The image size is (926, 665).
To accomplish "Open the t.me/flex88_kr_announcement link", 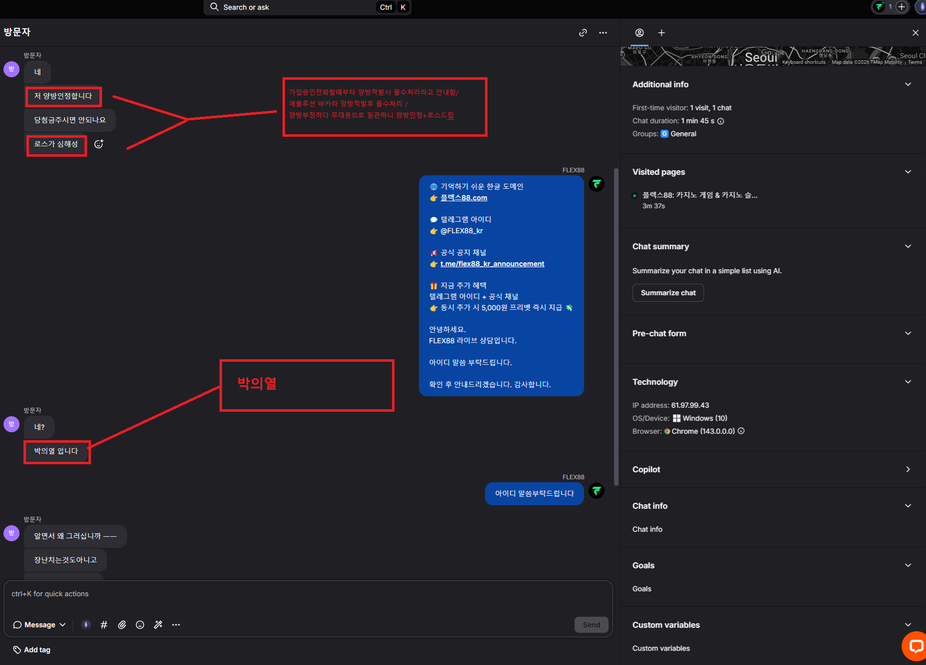I will [492, 264].
